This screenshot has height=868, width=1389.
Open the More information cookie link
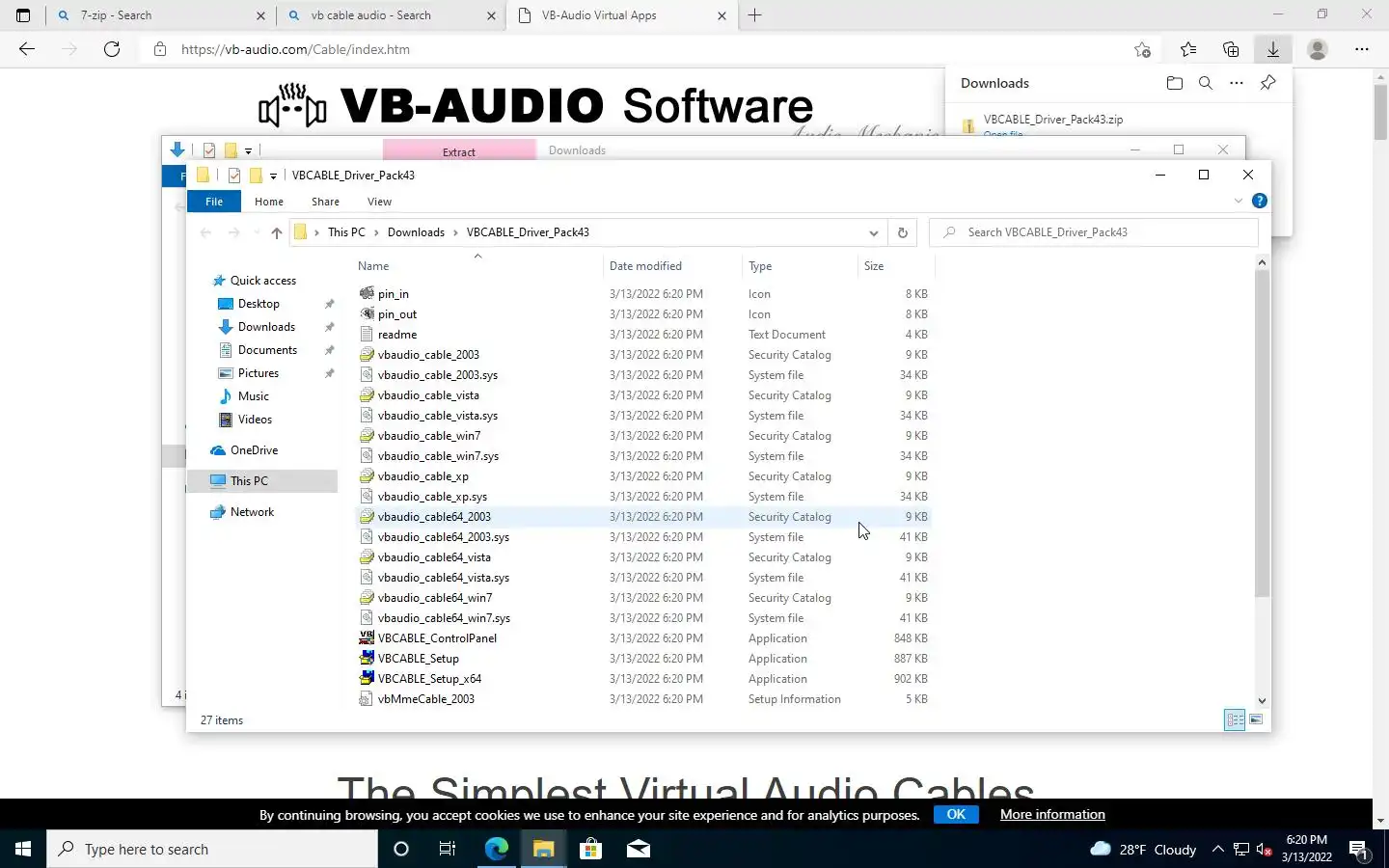(1052, 814)
